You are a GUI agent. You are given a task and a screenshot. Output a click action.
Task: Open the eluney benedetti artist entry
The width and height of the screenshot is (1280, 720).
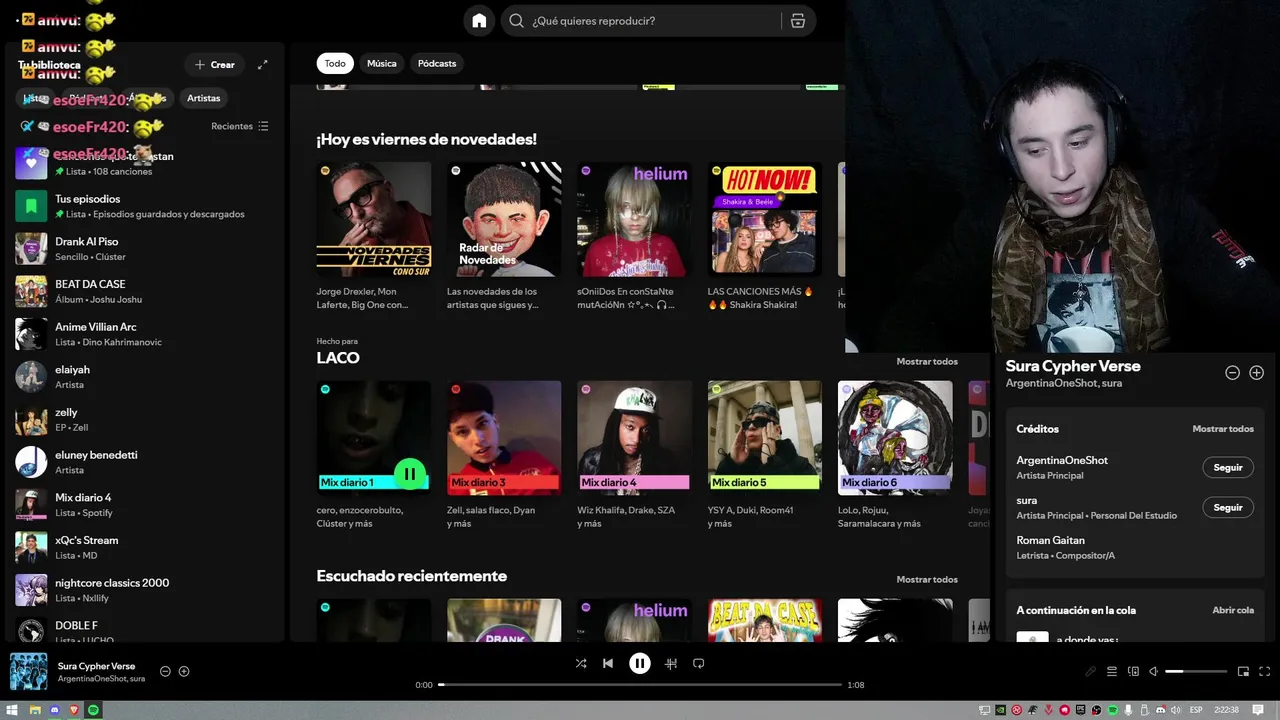coord(147,462)
